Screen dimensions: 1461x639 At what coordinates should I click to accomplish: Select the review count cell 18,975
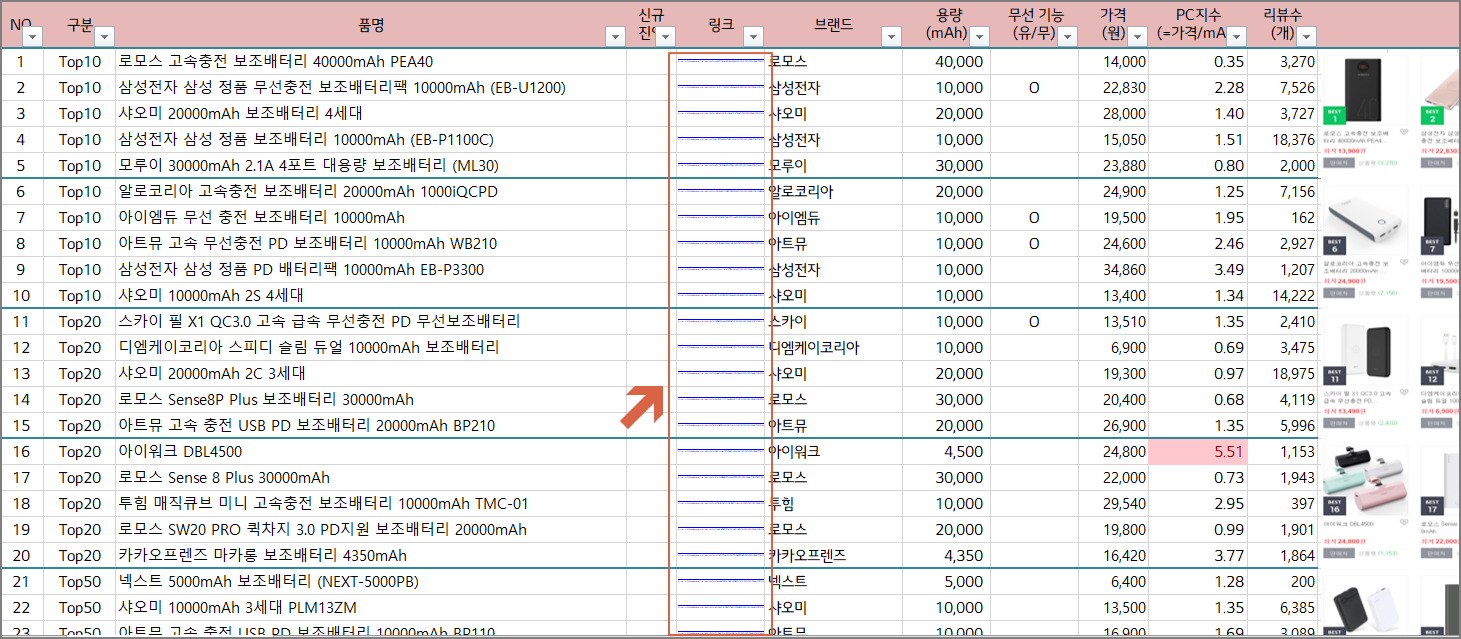[x=1283, y=373]
